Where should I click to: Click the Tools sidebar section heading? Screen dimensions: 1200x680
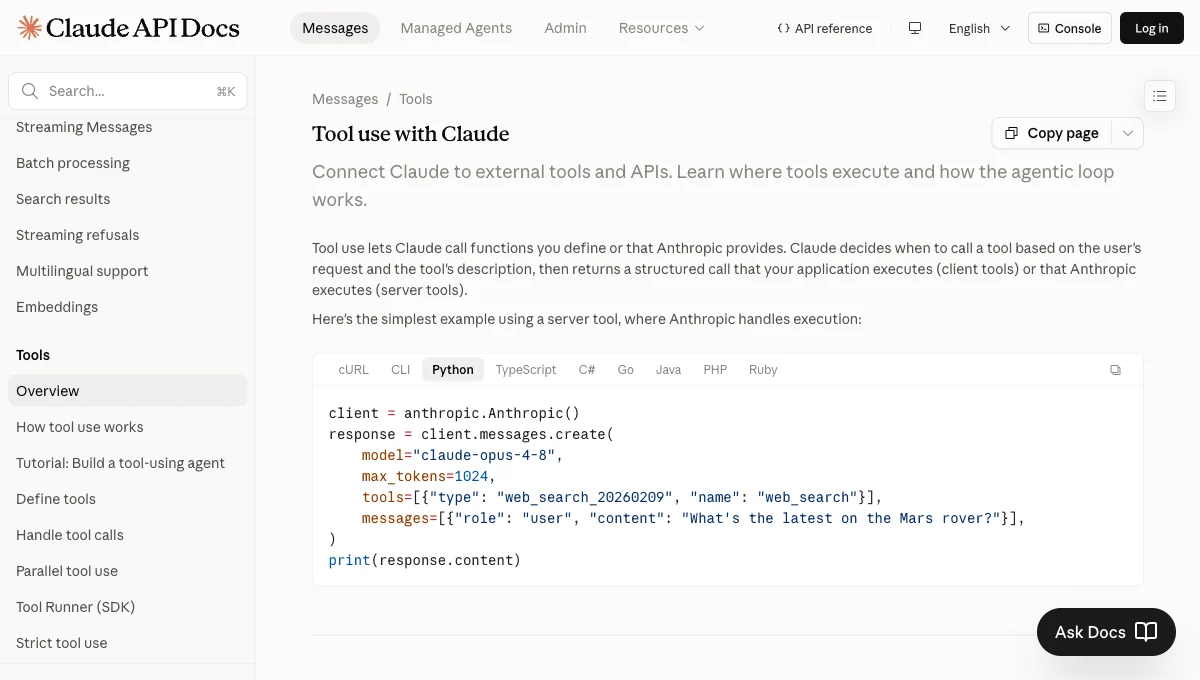click(33, 355)
